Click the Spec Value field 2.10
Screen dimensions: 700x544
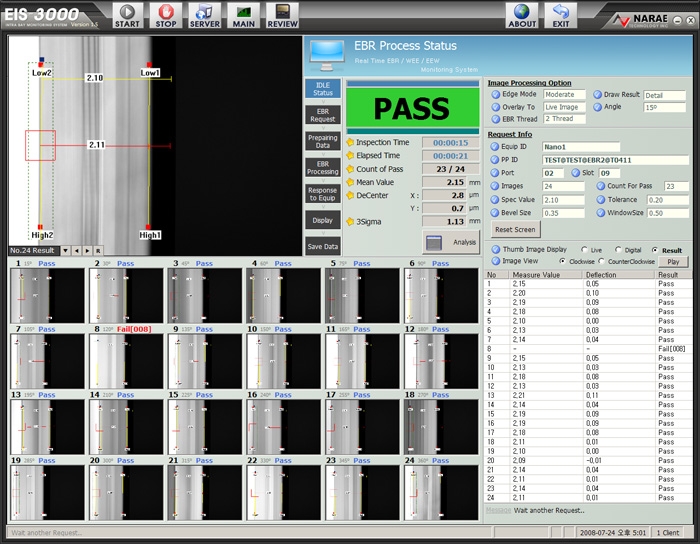click(x=563, y=200)
